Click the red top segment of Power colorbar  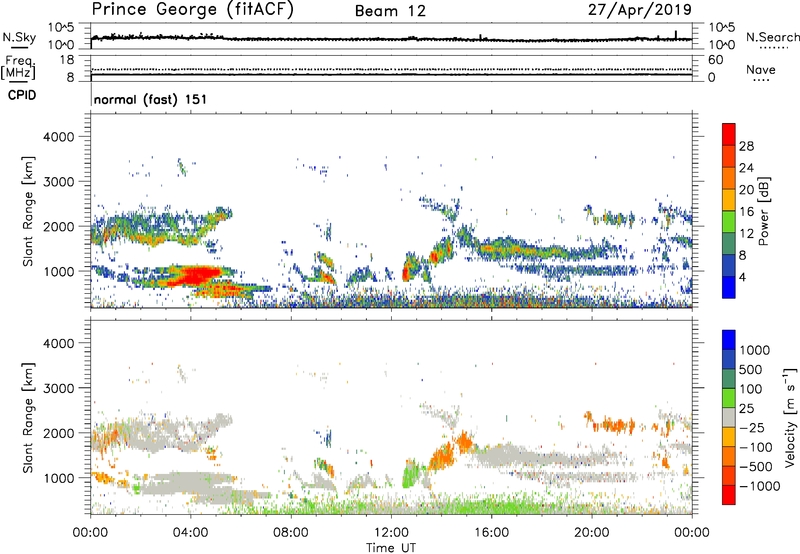(729, 134)
